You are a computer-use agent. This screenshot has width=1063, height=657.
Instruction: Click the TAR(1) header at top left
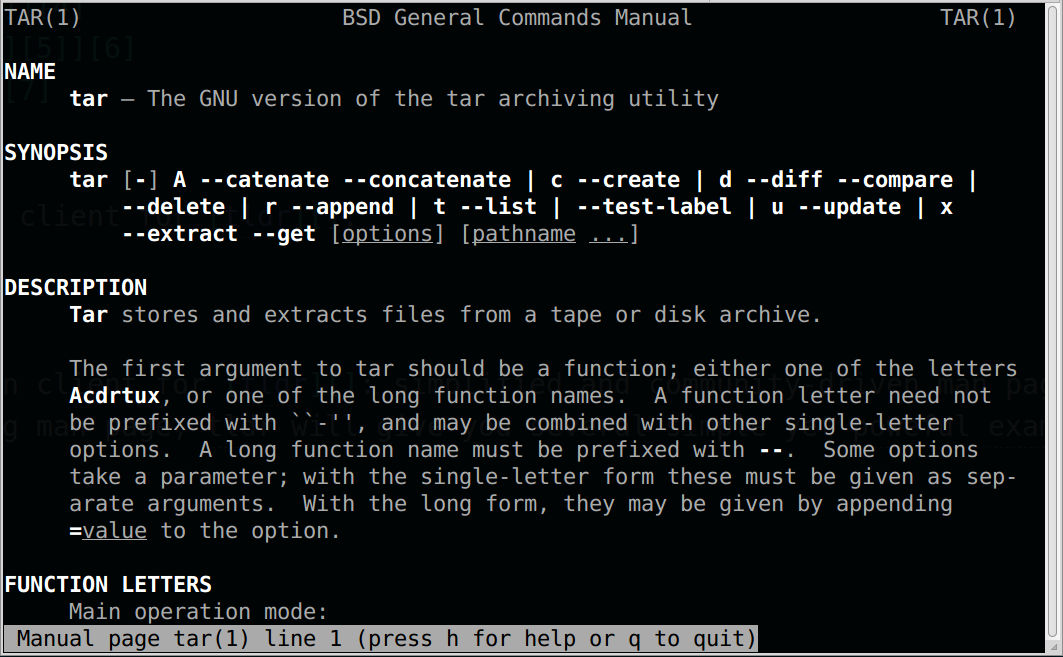[42, 18]
